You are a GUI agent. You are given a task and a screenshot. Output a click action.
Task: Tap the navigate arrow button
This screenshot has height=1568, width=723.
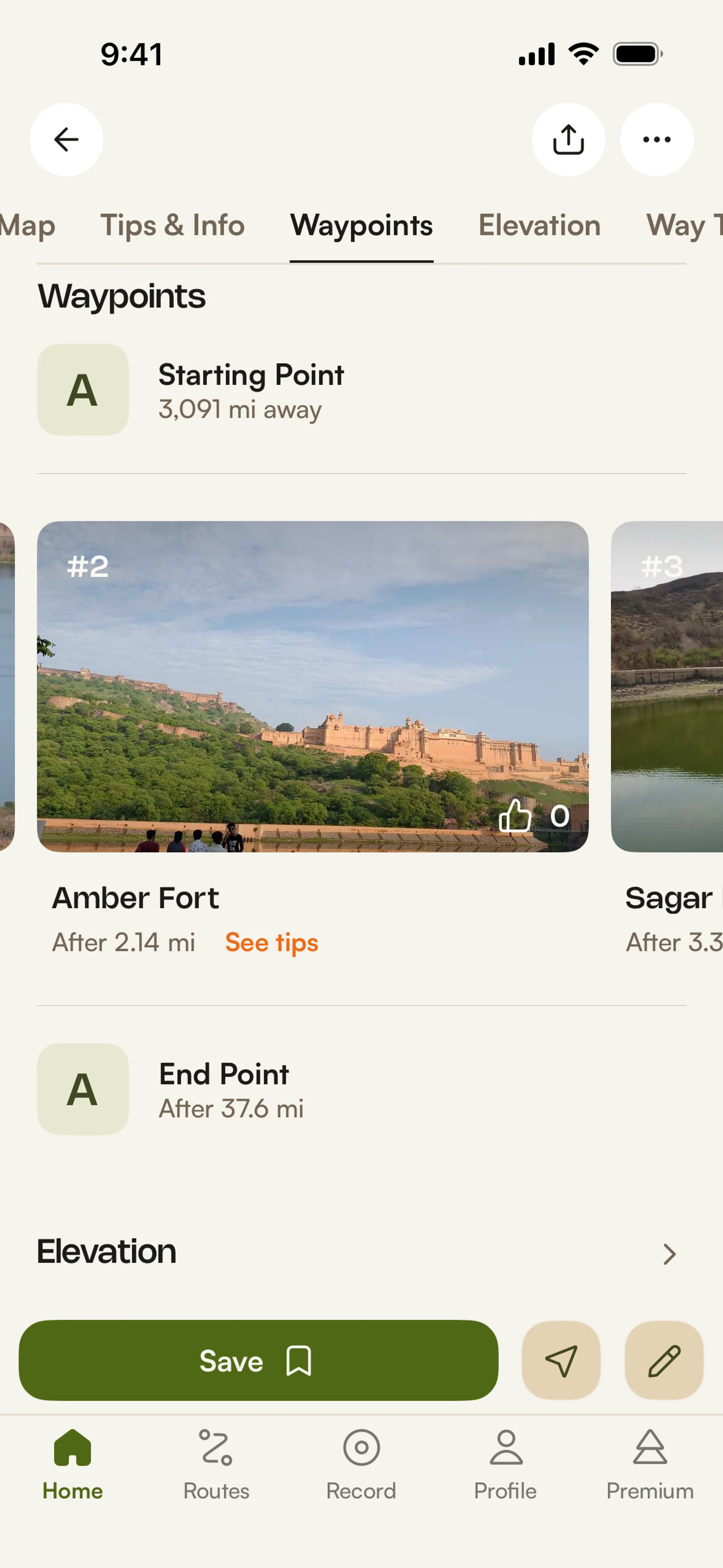tap(560, 1360)
